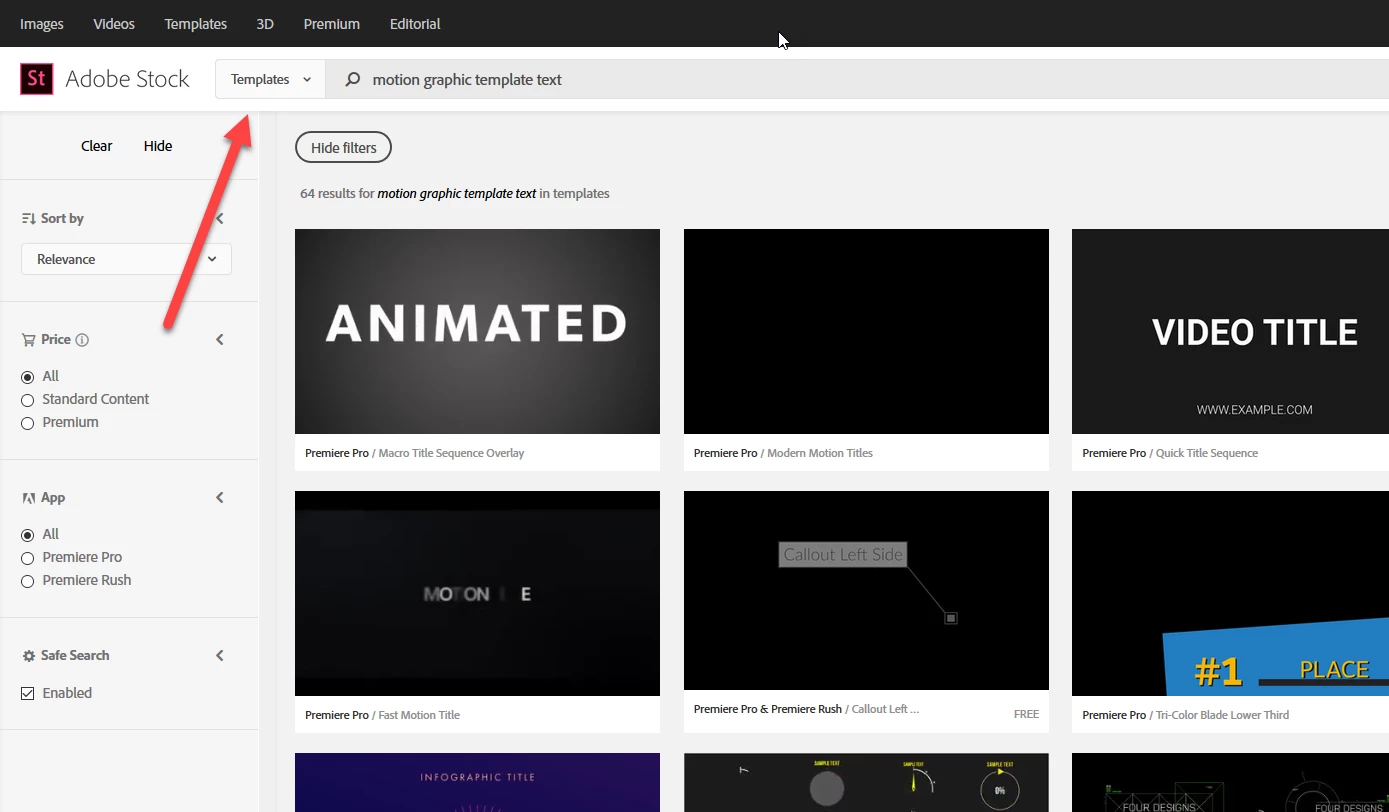Select Premium price option

tap(28, 423)
